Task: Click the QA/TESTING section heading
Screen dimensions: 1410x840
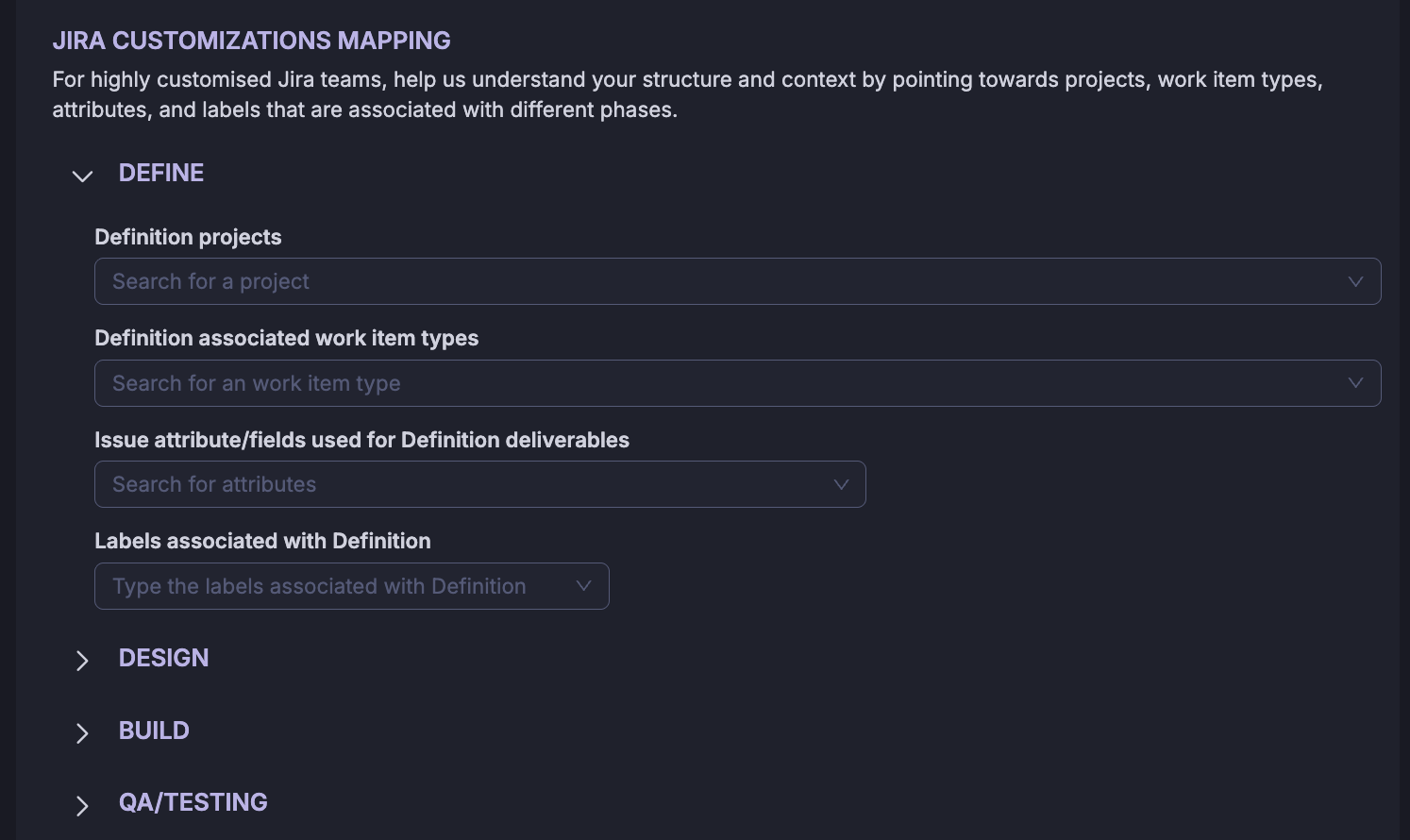Action: (193, 802)
